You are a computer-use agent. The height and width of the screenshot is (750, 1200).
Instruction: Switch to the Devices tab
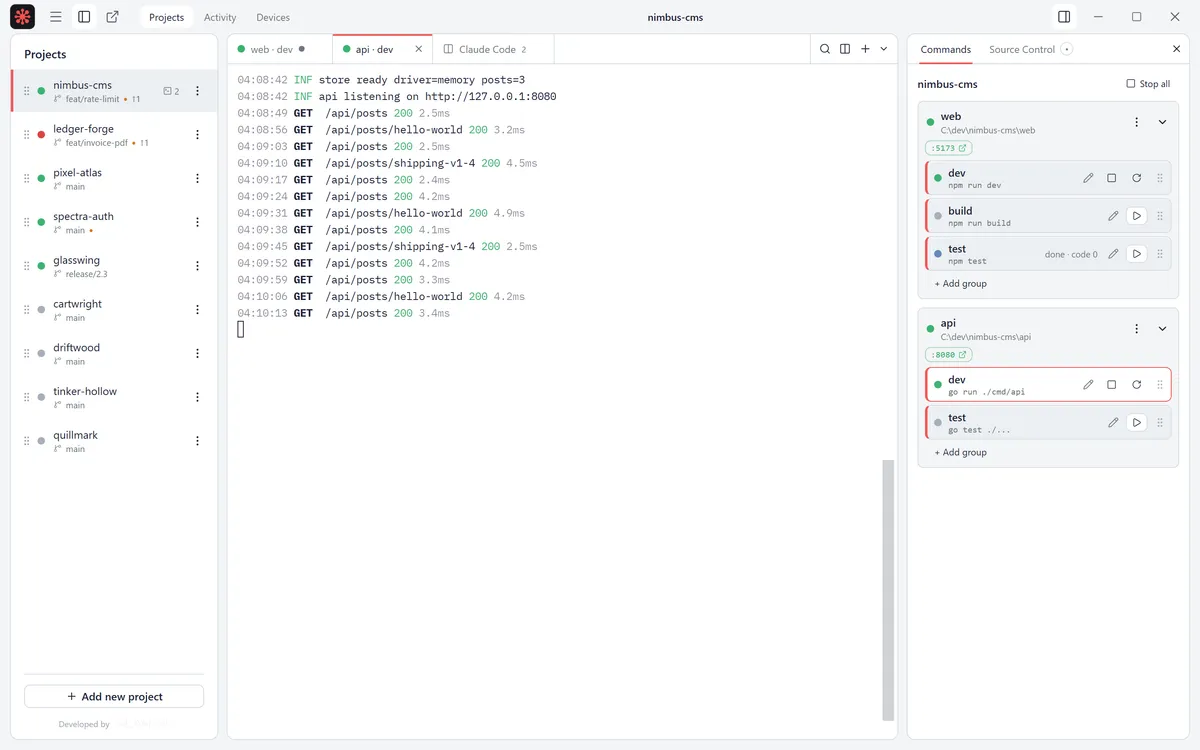(273, 17)
